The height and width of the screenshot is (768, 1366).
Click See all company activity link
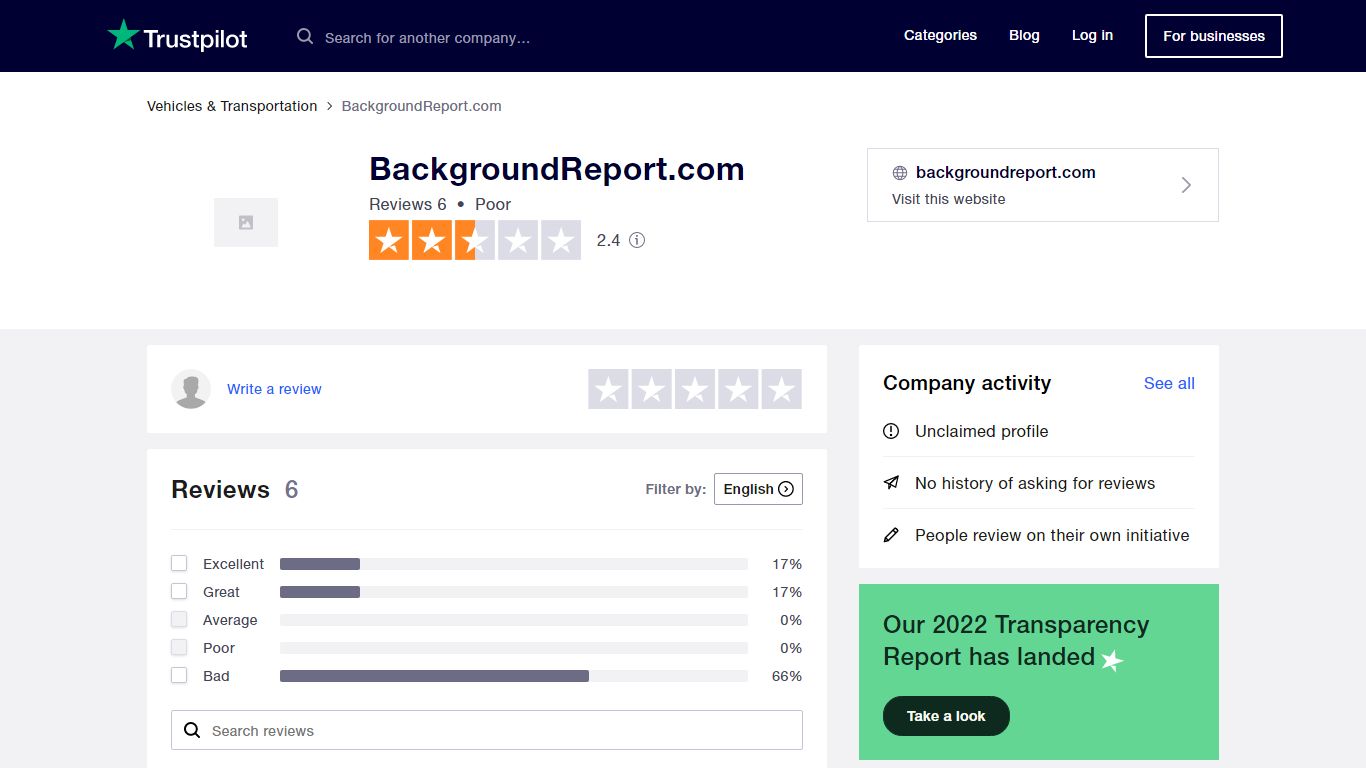click(1169, 383)
